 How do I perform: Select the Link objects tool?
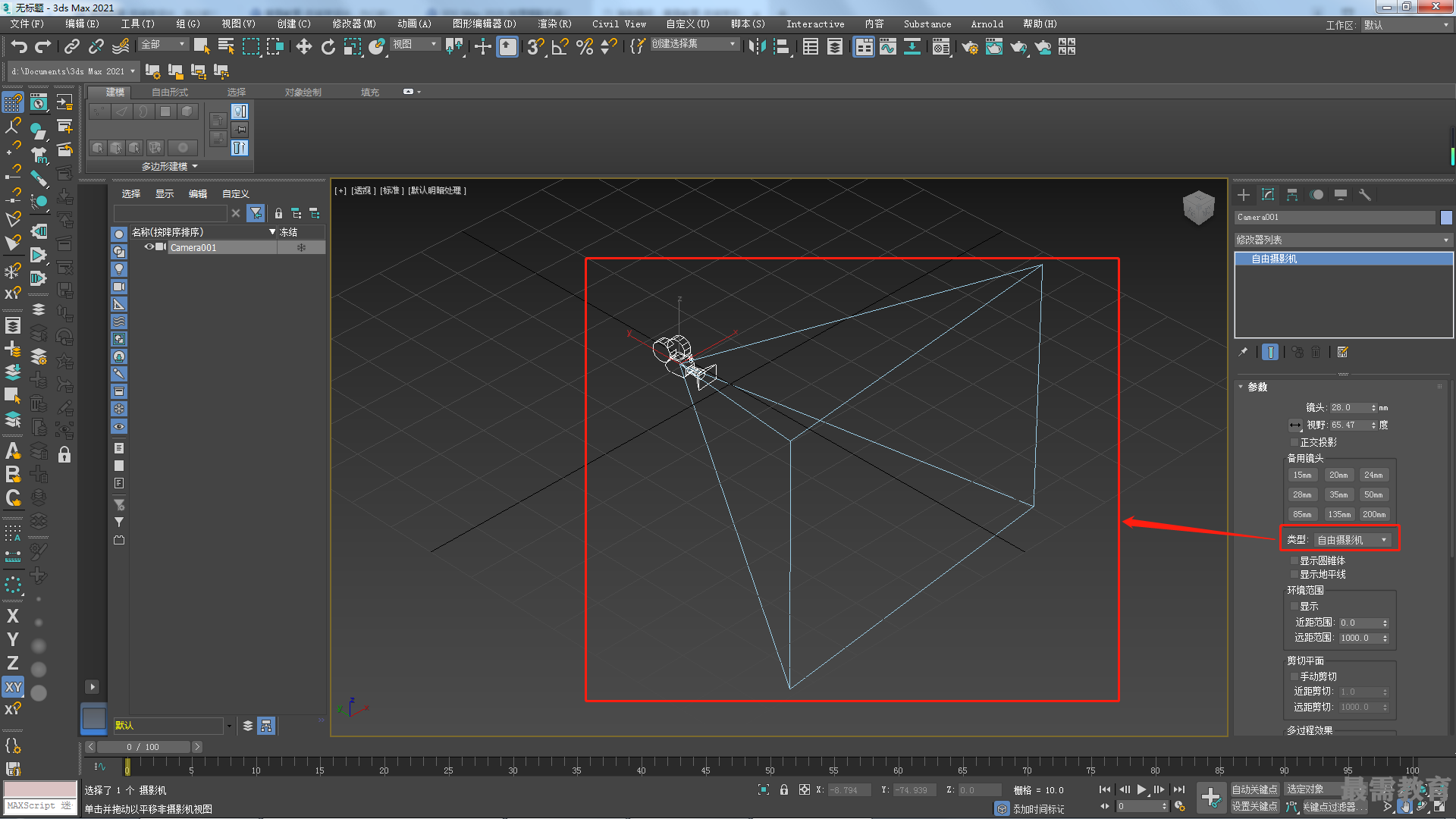click(x=71, y=47)
